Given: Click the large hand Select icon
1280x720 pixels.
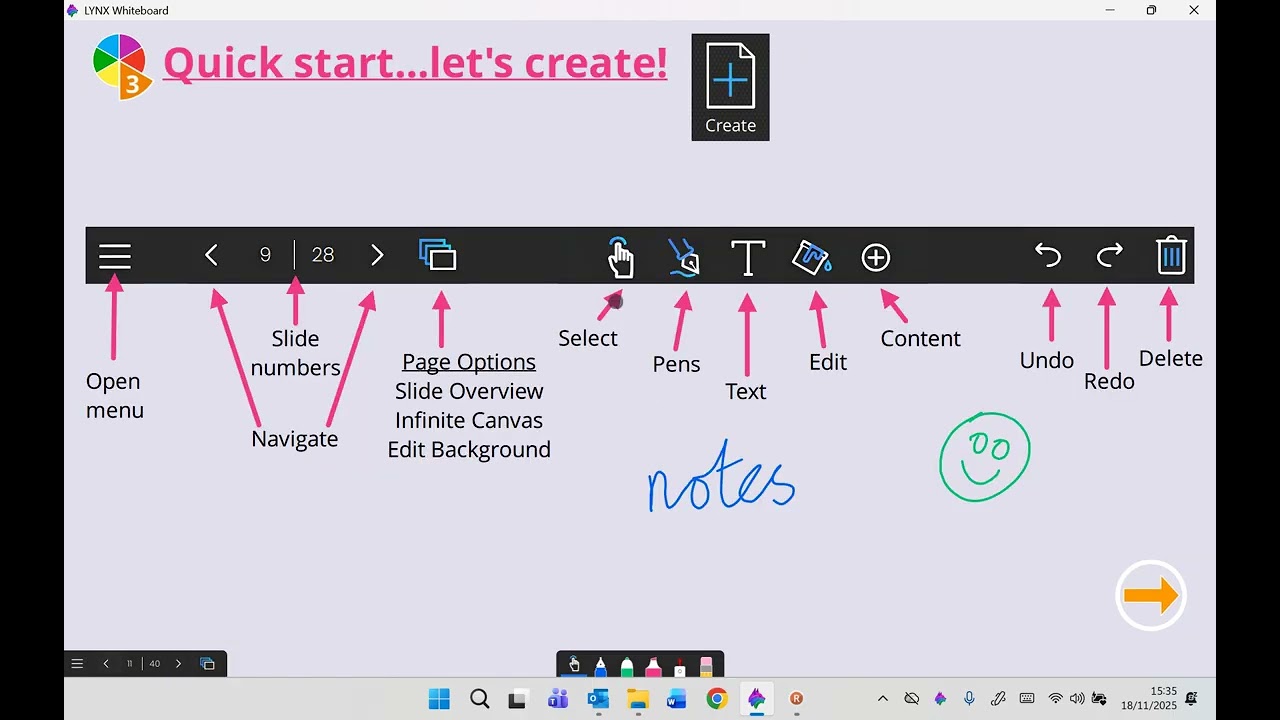Looking at the screenshot, I should point(620,257).
